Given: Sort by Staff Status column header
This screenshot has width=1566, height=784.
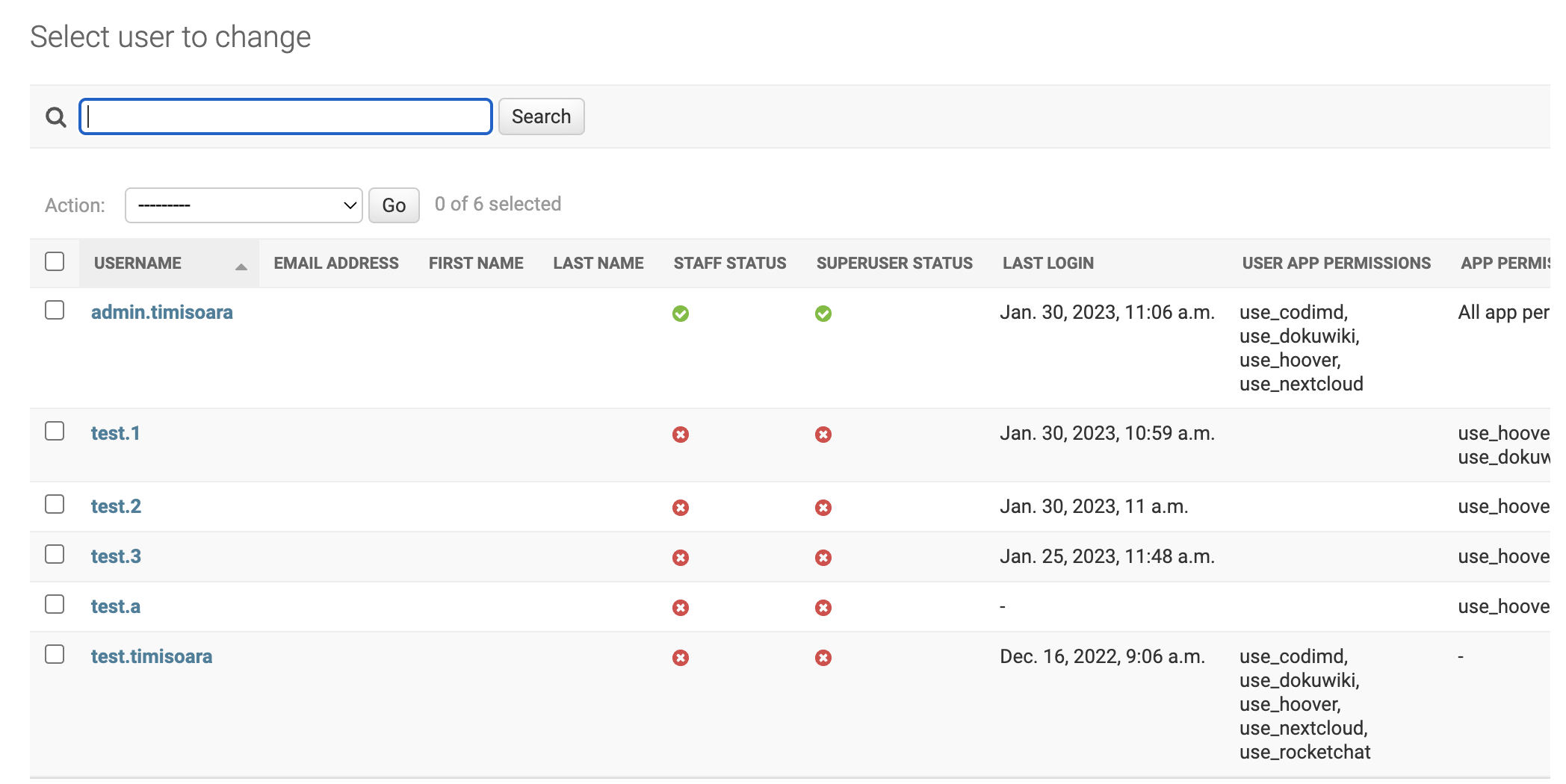Looking at the screenshot, I should point(729,264).
